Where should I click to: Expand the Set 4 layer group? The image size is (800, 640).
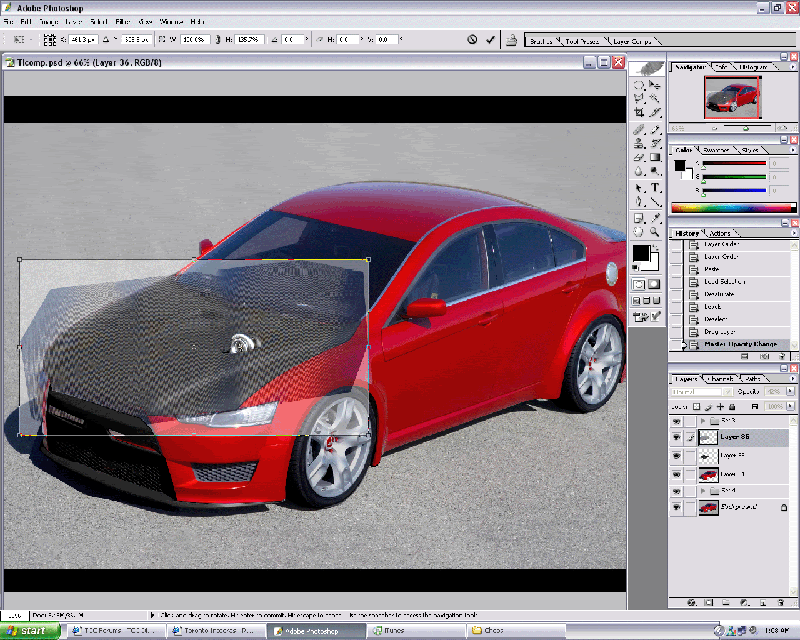(x=703, y=488)
